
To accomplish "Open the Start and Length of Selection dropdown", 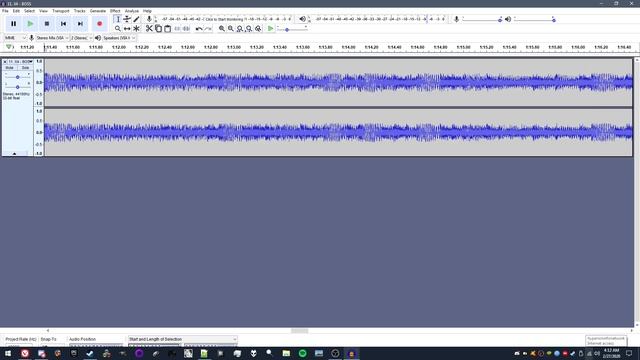I will coord(182,339).
